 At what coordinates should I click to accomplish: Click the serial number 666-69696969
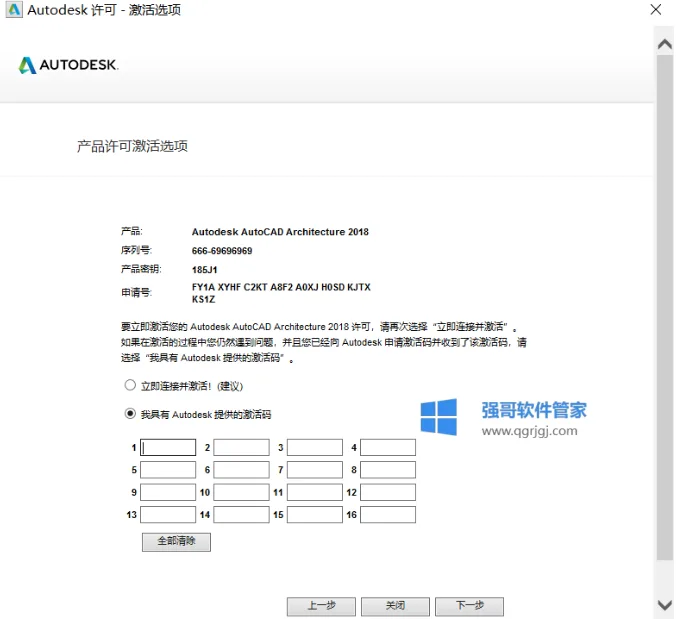[222, 251]
